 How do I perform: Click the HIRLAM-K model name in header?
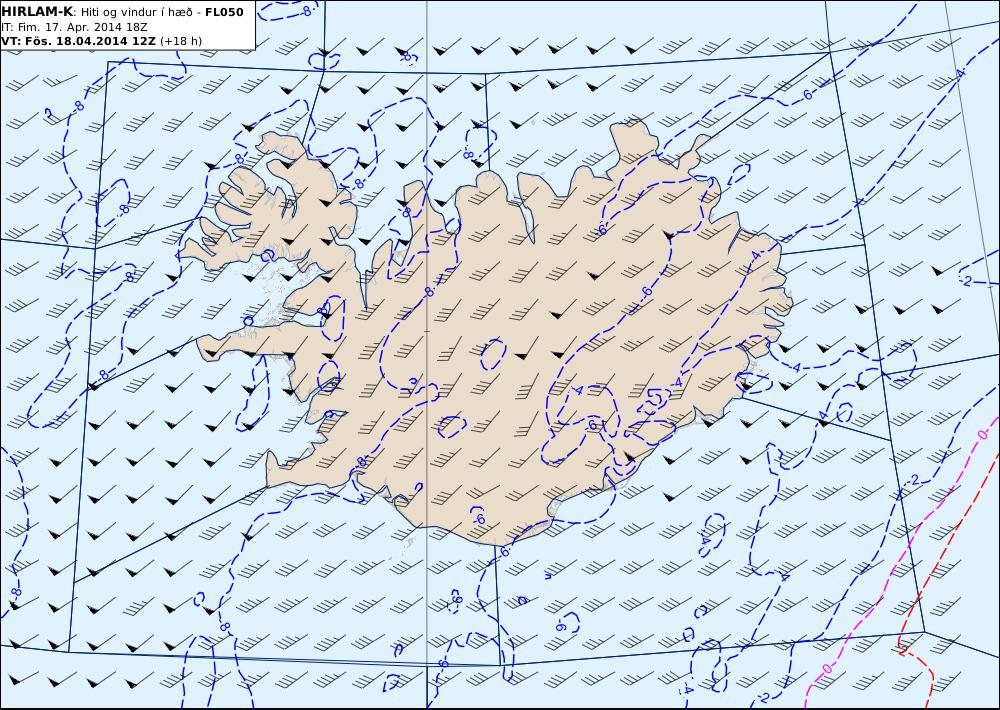(38, 12)
